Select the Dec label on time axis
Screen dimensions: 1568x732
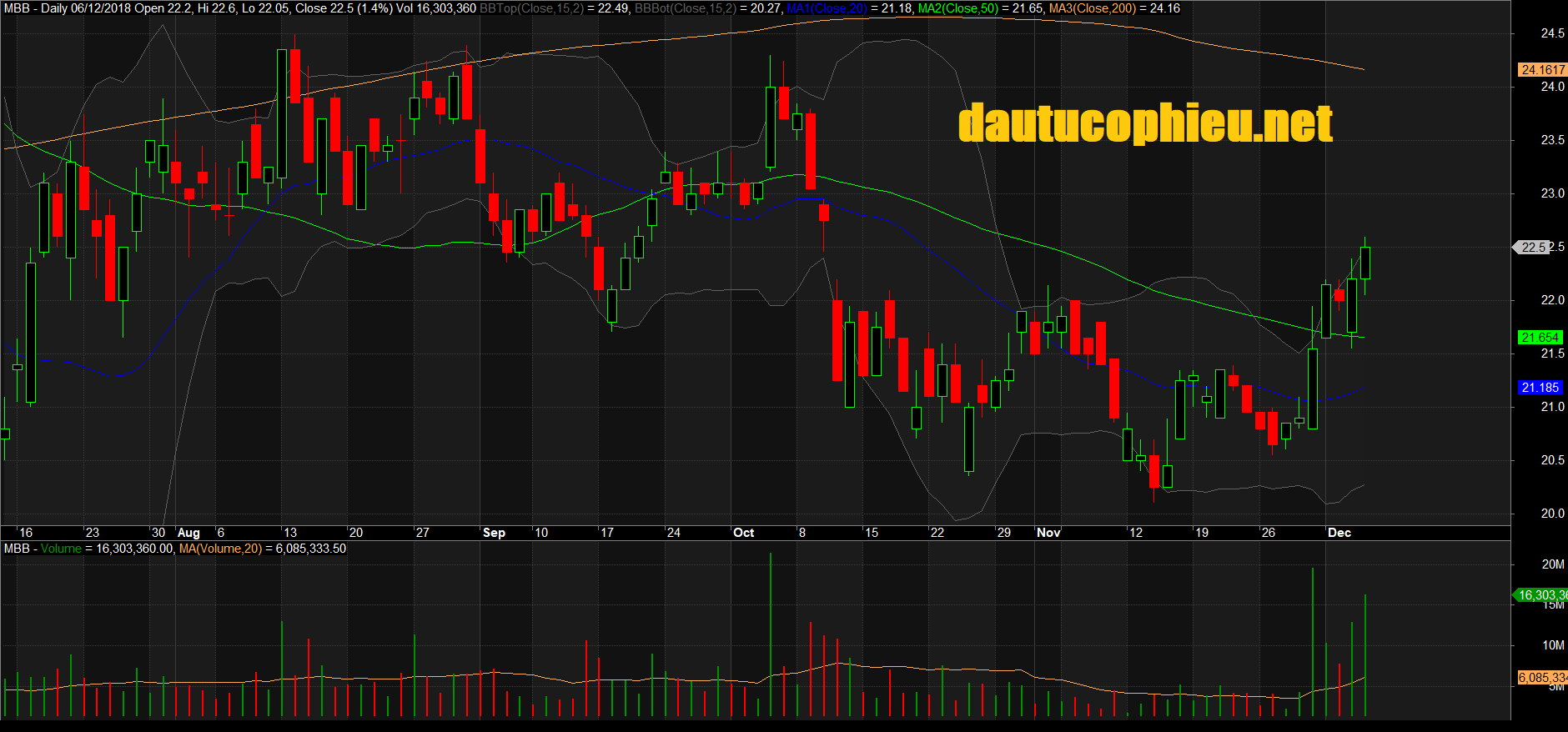pyautogui.click(x=1339, y=533)
